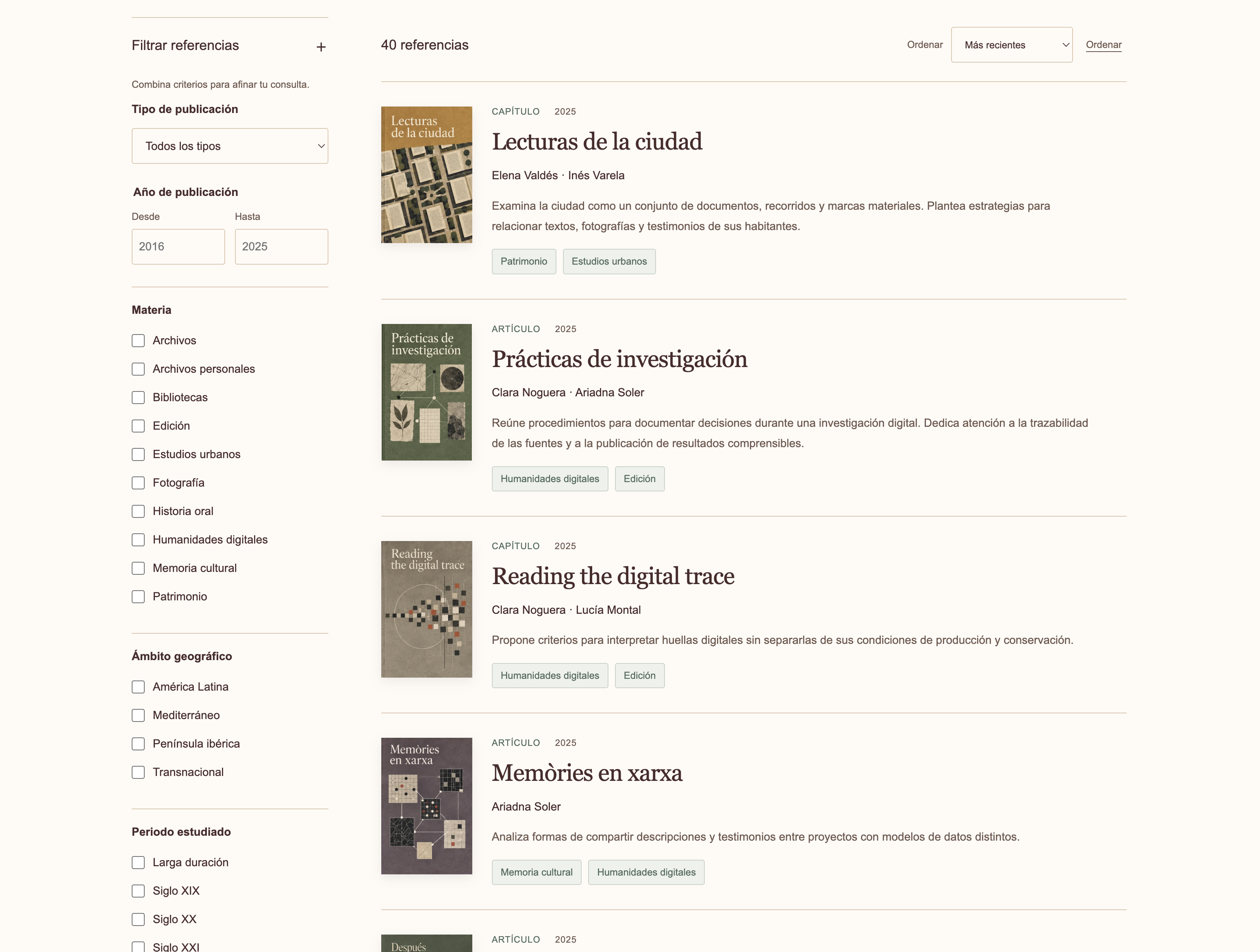The image size is (1260, 952).
Task: Toggle the Estudios urbanos checkbox
Action: coord(138,454)
